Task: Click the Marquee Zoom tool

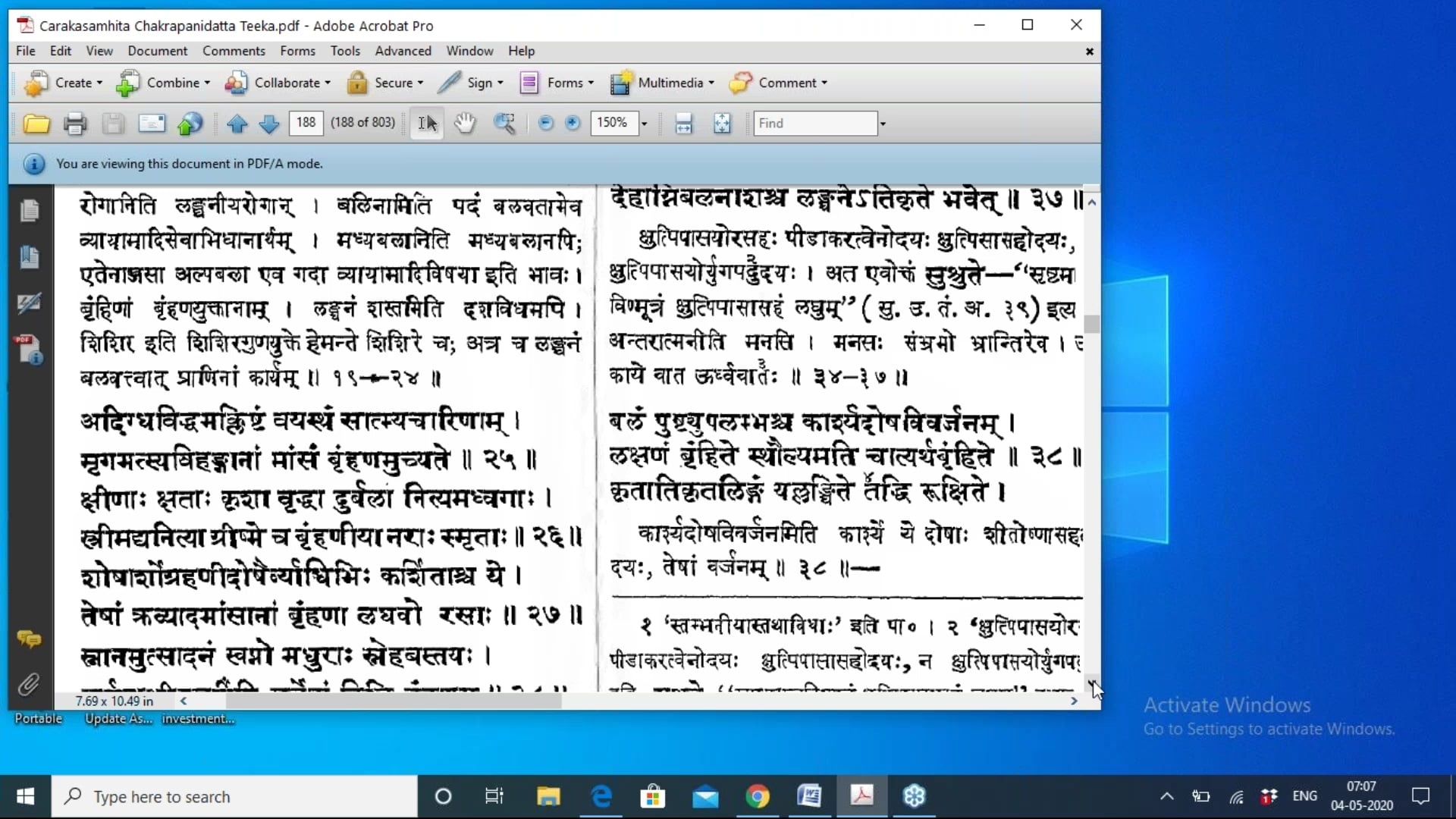Action: coord(504,123)
